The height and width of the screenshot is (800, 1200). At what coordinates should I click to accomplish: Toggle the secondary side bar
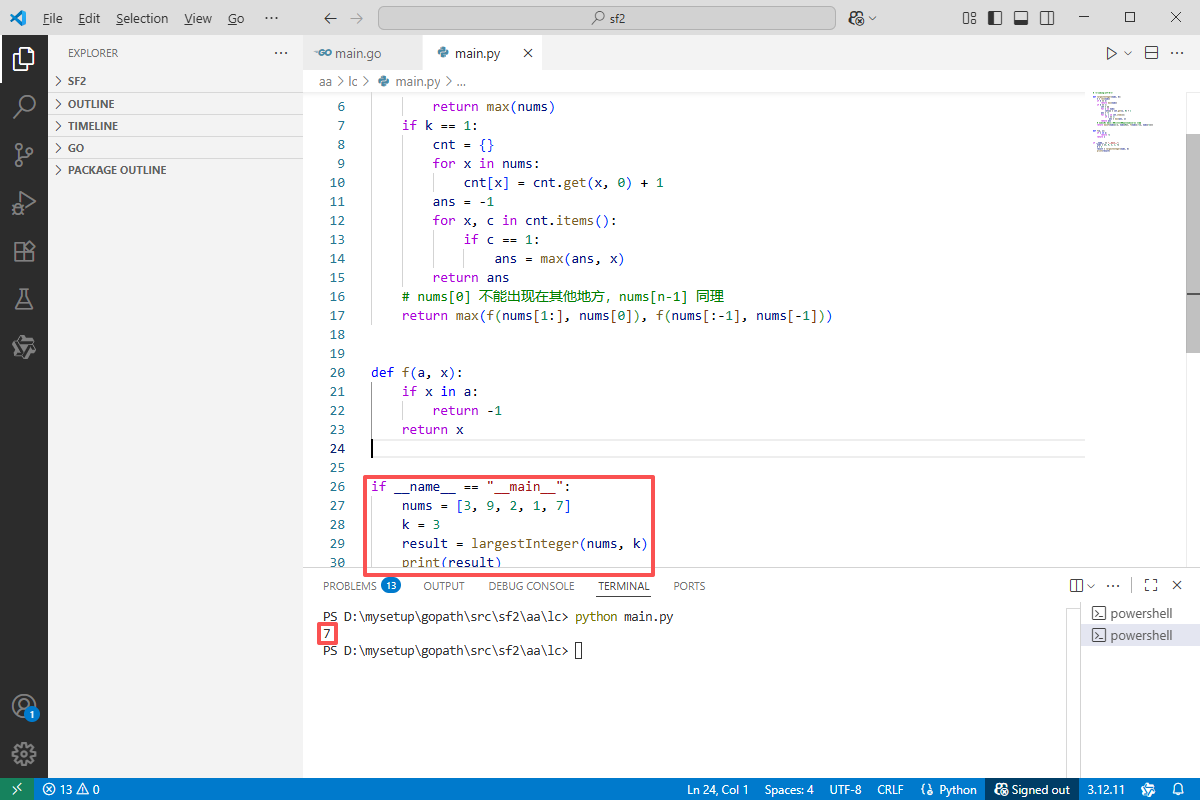pos(1047,18)
